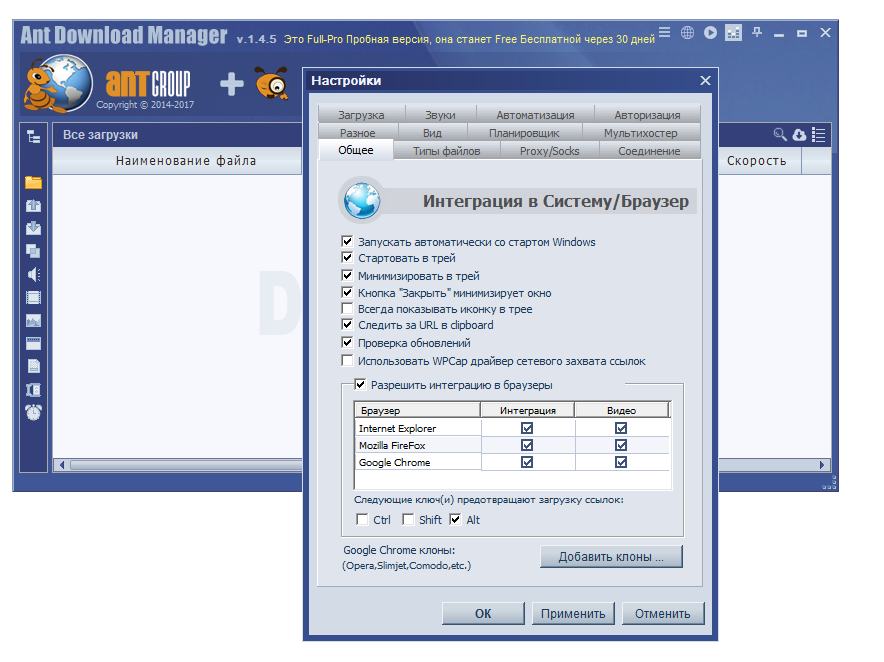Viewport: 884px width, 662px height.
Task: Select the compressed archive category icon
Action: [x=33, y=390]
